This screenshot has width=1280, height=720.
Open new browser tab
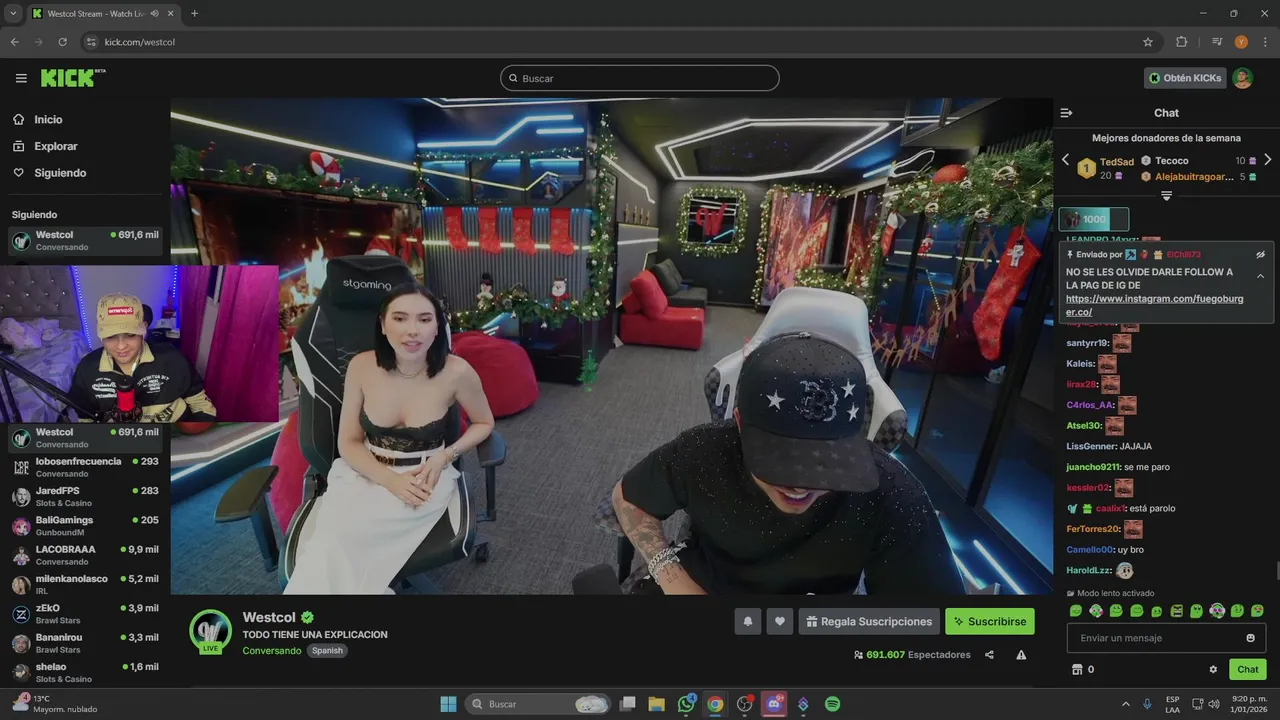click(194, 13)
